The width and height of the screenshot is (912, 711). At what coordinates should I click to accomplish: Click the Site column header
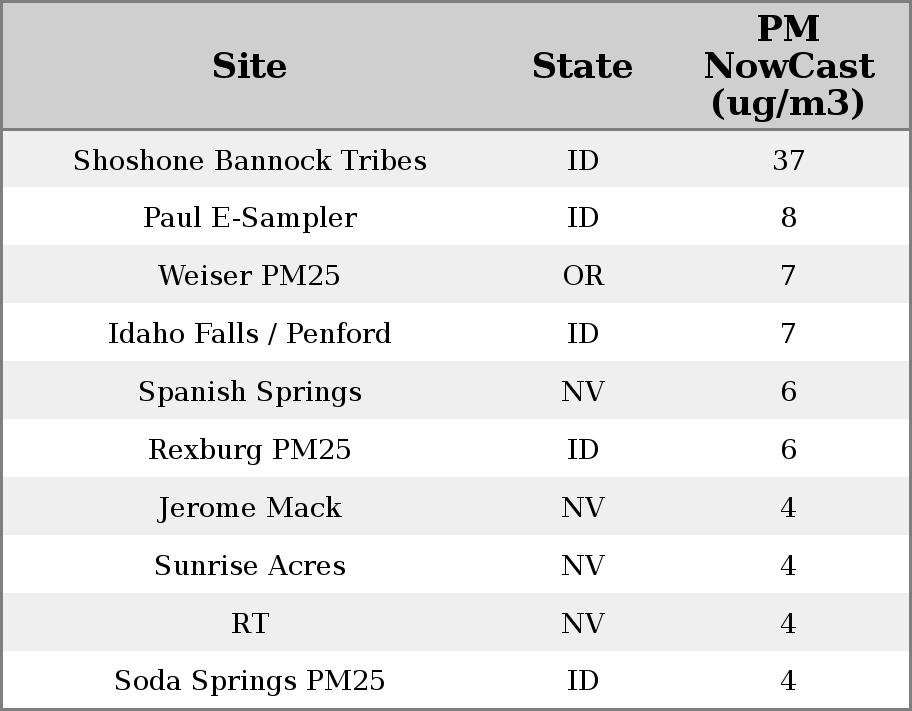coord(250,66)
